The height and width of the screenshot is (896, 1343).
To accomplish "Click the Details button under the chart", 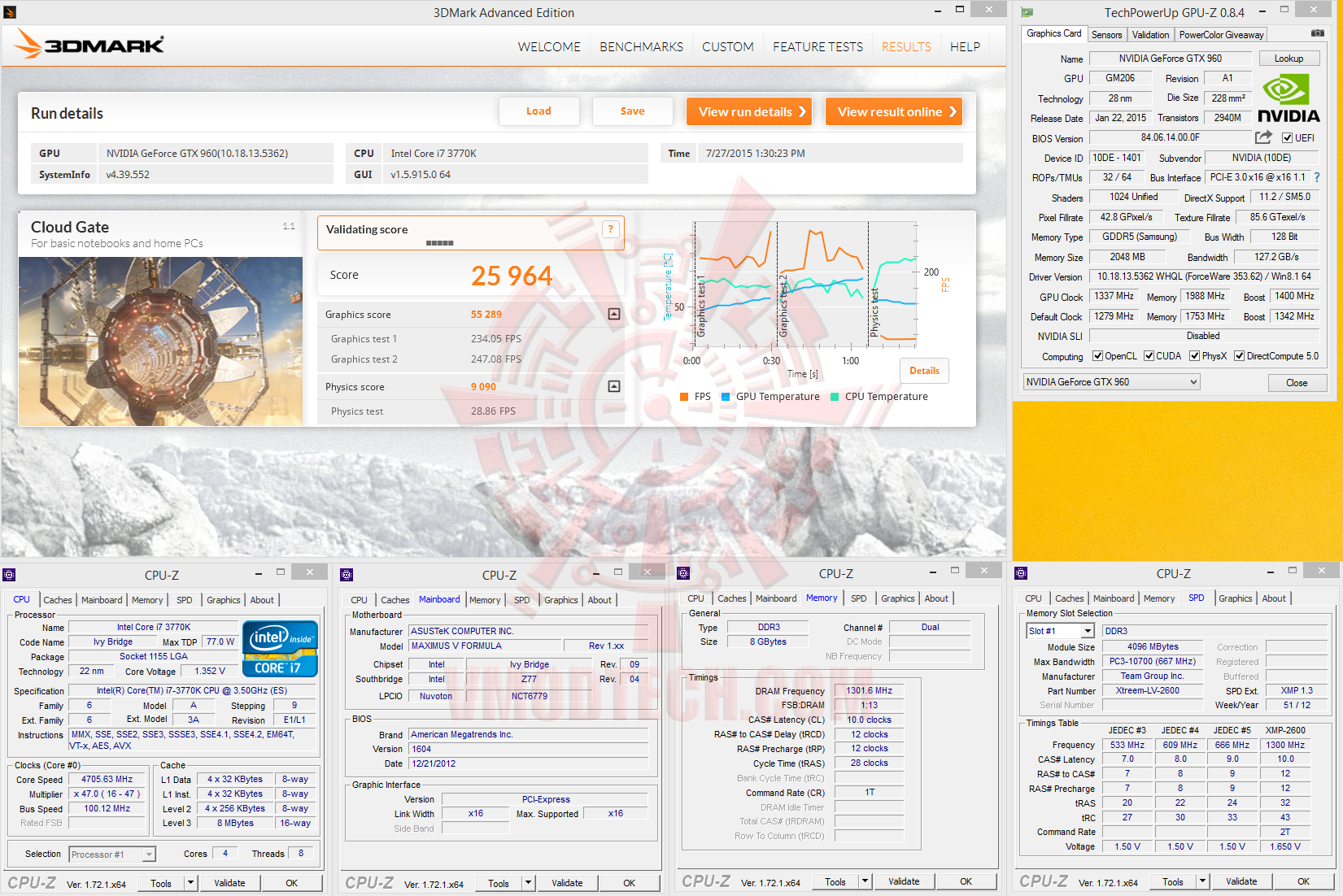I will tap(924, 371).
